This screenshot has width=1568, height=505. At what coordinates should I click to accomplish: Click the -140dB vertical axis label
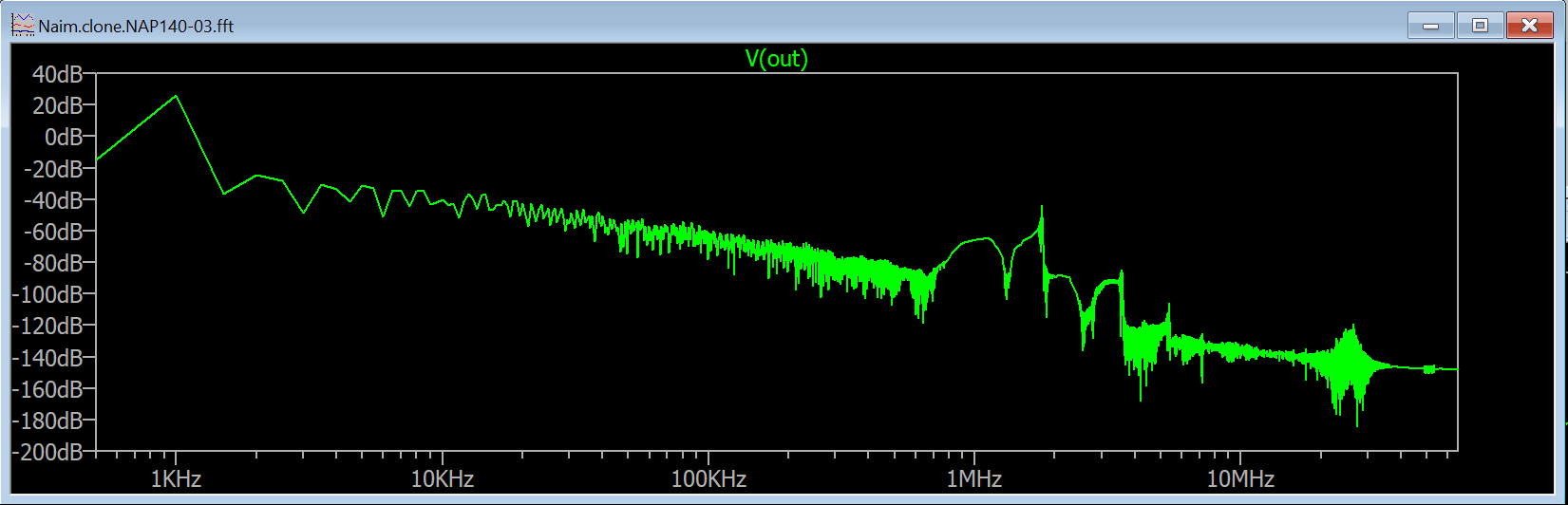[x=47, y=357]
